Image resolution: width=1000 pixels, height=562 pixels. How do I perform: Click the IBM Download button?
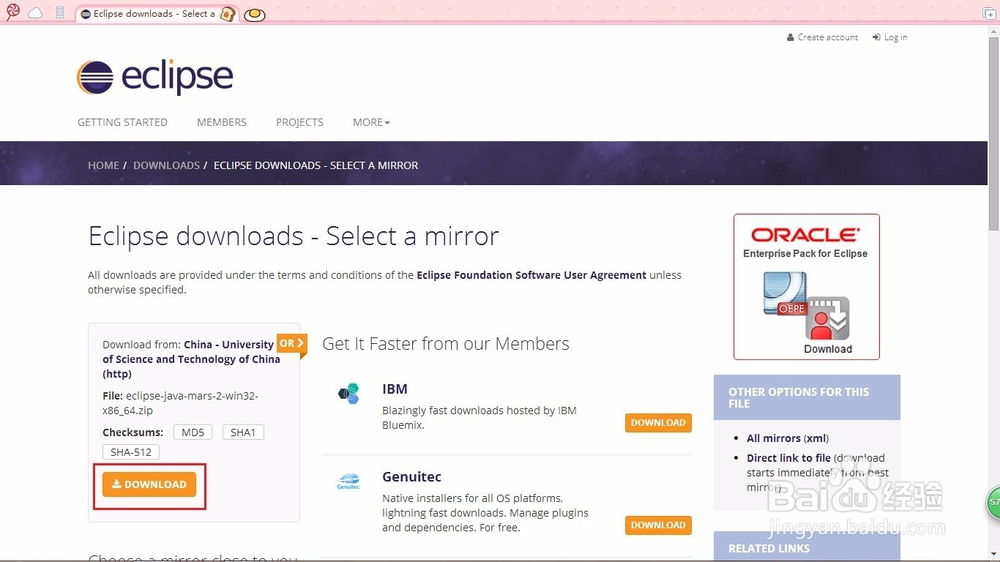(x=658, y=423)
